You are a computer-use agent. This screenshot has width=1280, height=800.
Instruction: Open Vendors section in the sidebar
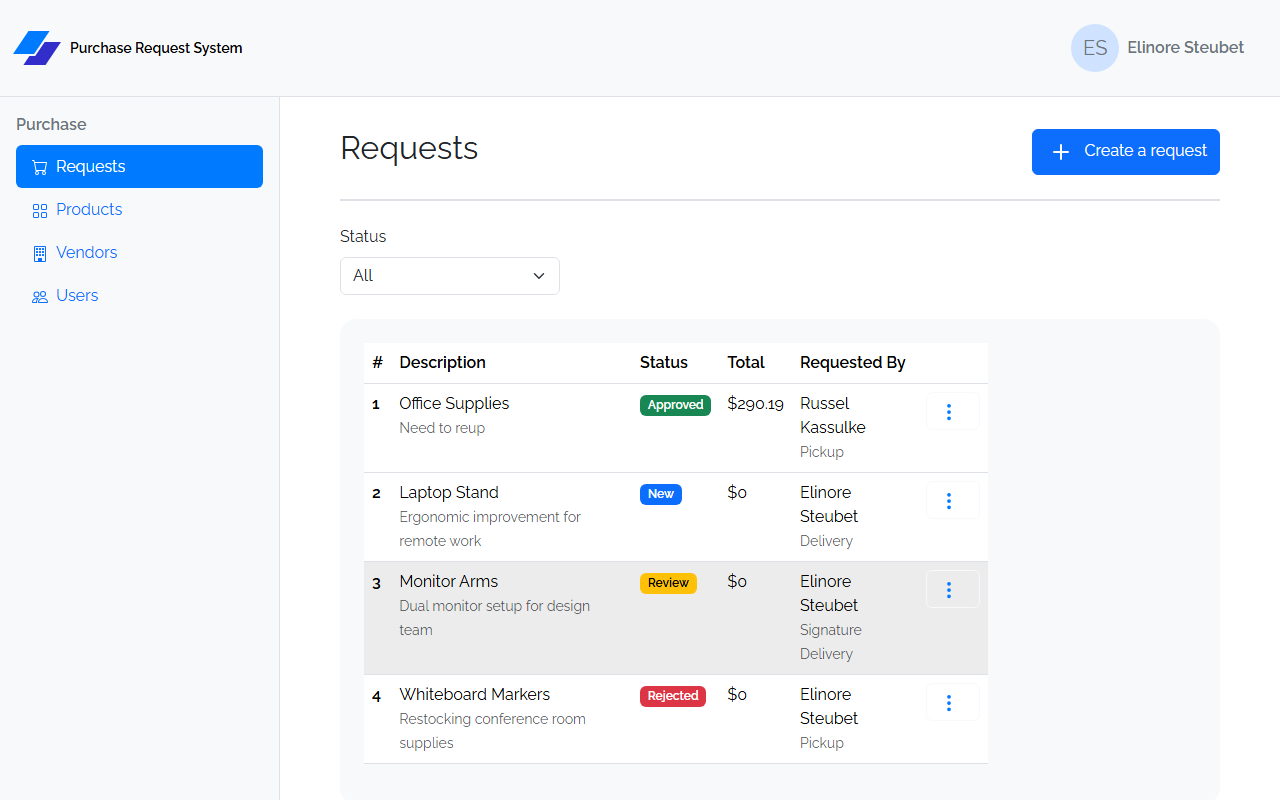pyautogui.click(x=139, y=253)
